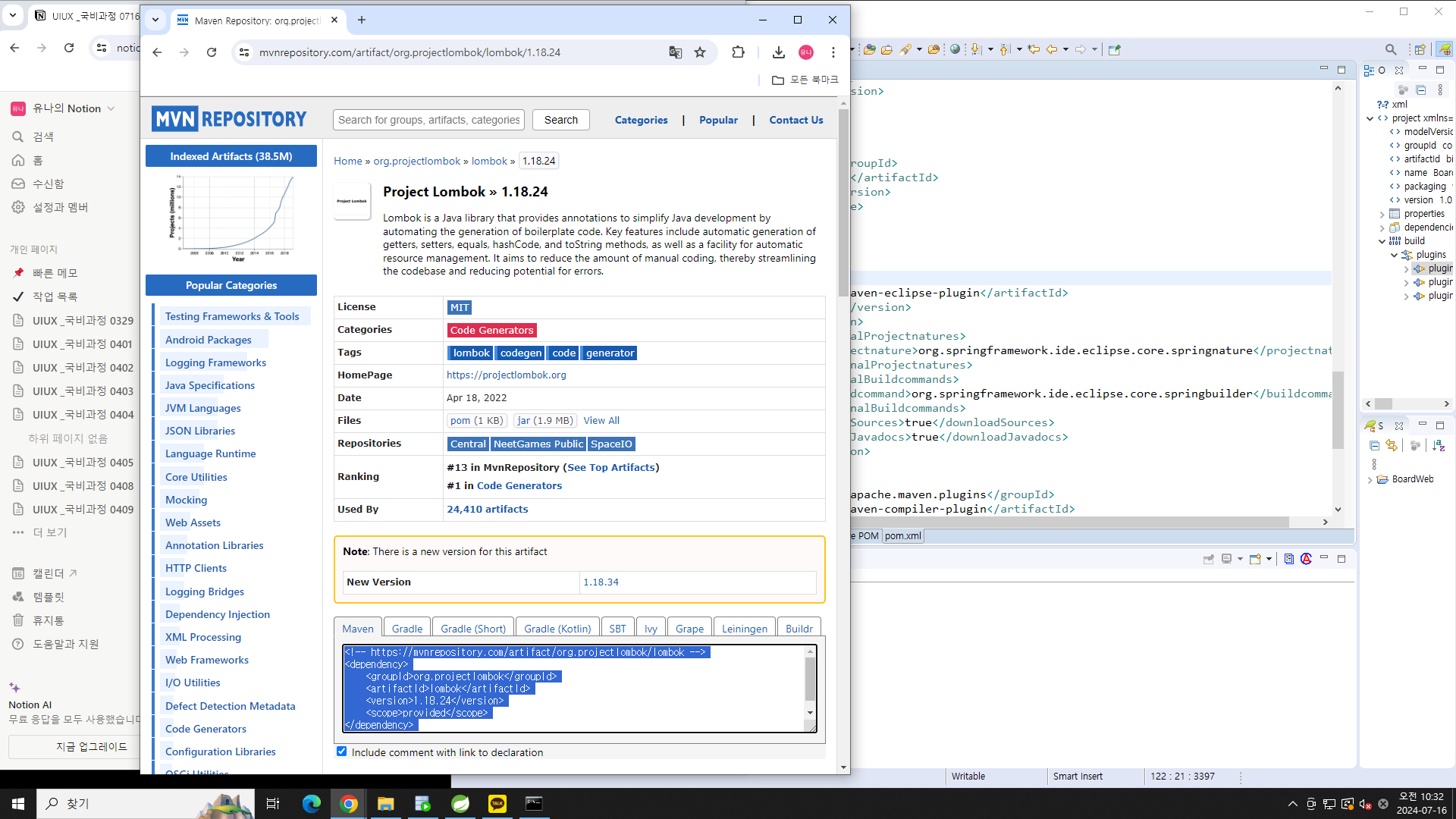
Task: Open Notion trash (휴지통) icon
Action: pos(18,620)
